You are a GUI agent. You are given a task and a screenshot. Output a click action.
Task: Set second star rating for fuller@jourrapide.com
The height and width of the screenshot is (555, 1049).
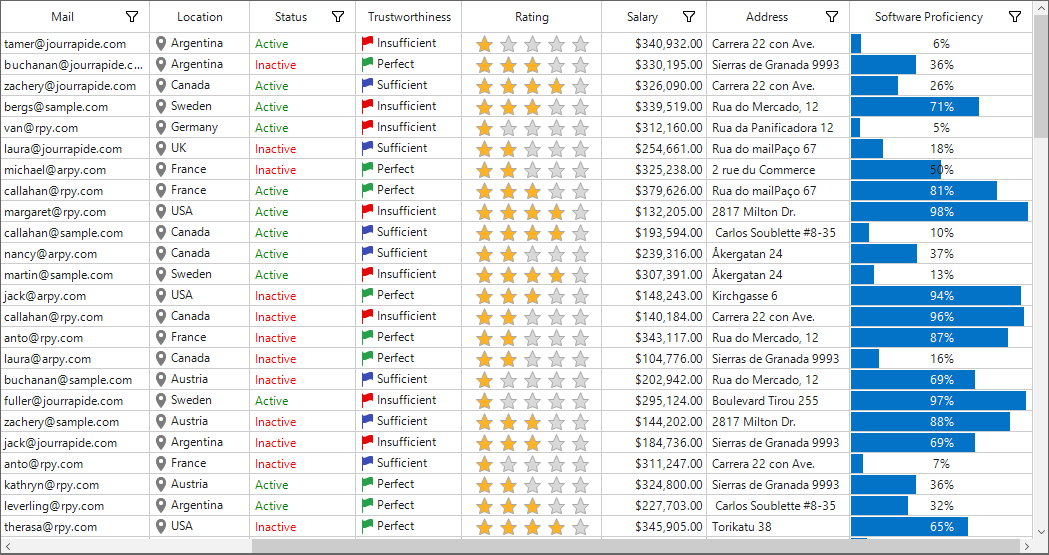click(x=508, y=401)
